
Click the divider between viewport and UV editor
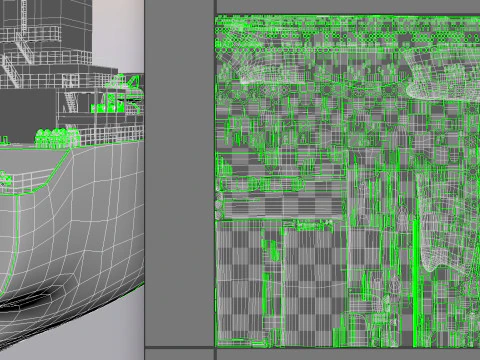pos(145,180)
